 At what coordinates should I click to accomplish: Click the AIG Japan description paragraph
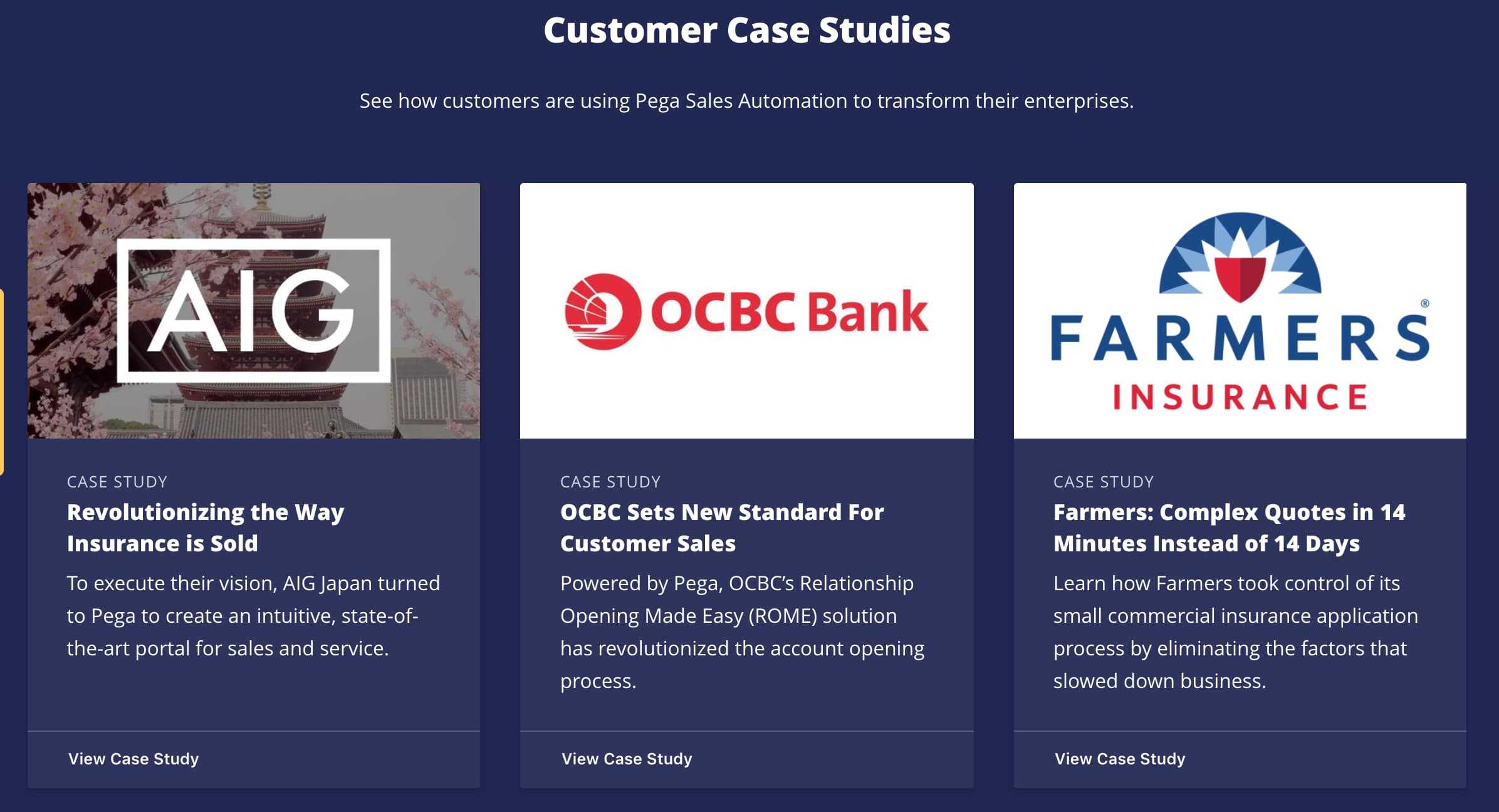click(253, 615)
